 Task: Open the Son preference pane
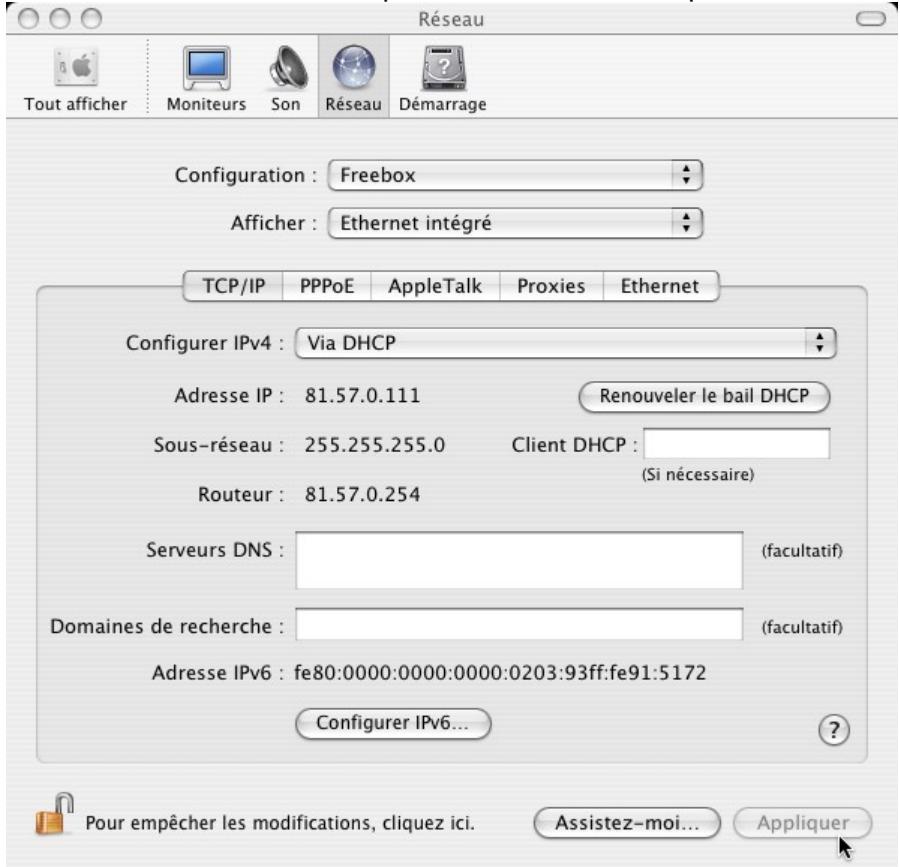(x=286, y=79)
